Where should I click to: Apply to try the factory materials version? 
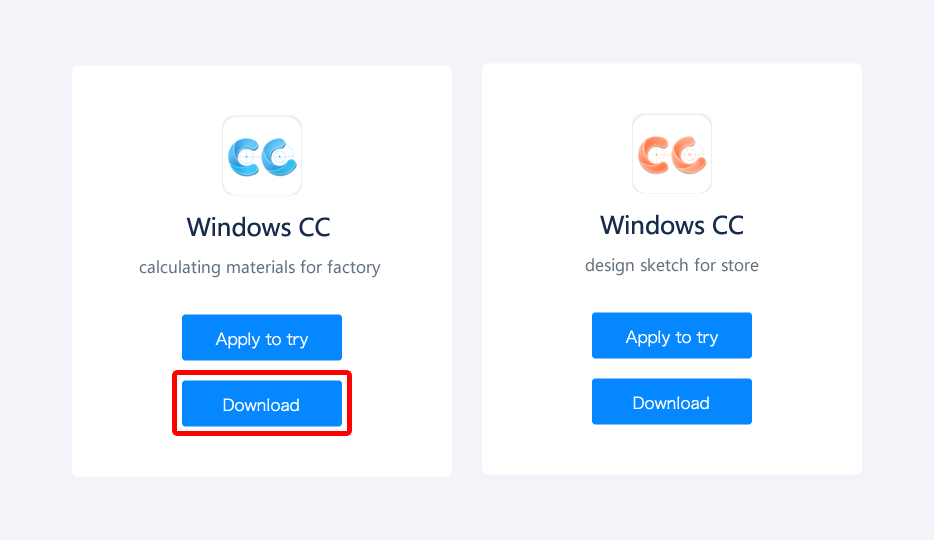262,338
